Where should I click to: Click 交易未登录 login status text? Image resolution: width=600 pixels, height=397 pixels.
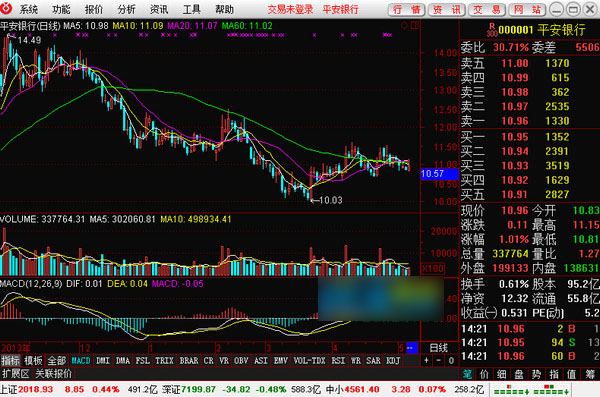pyautogui.click(x=290, y=10)
